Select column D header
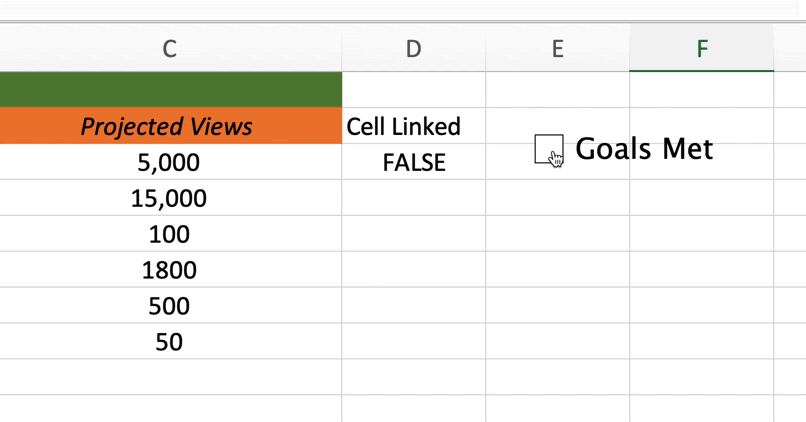This screenshot has height=422, width=806. point(413,49)
